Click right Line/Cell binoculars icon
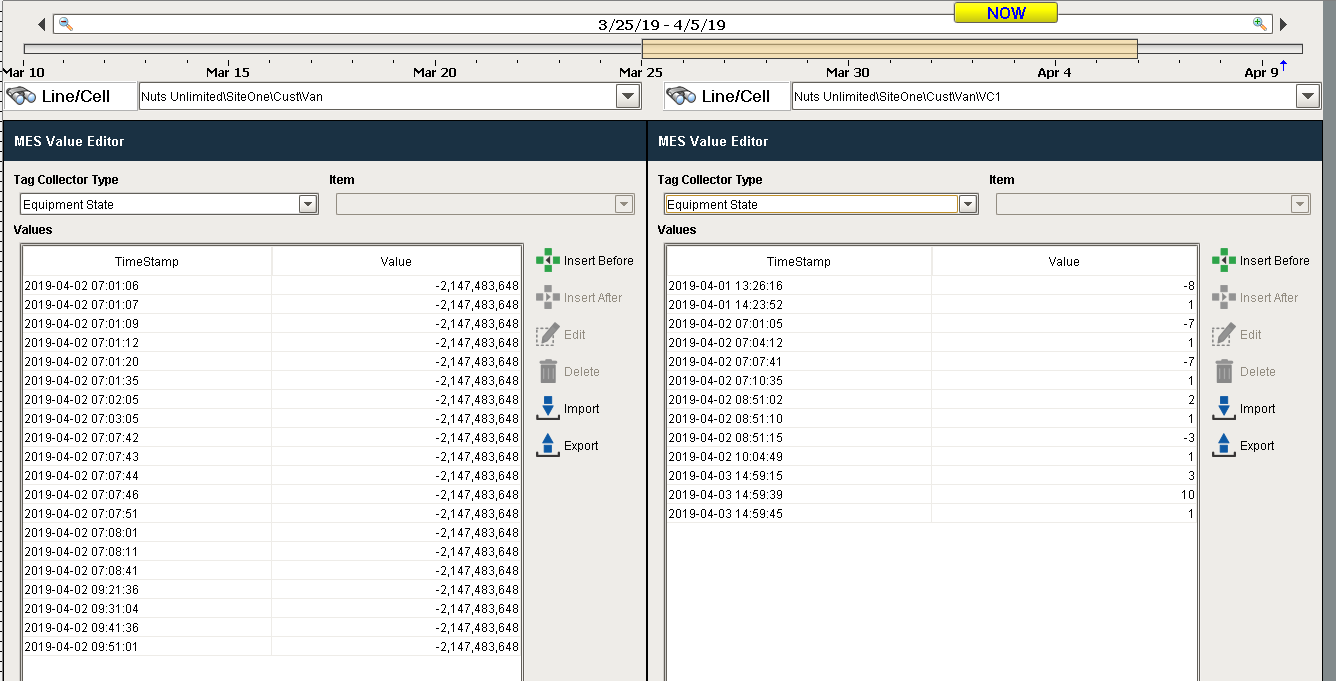The width and height of the screenshot is (1336, 681). point(682,96)
